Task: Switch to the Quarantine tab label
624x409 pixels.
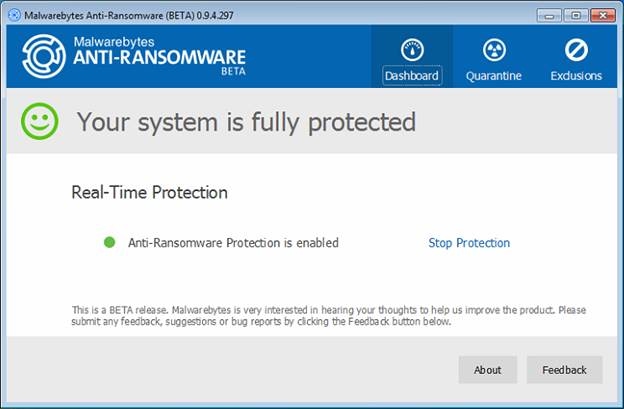Action: (493, 76)
